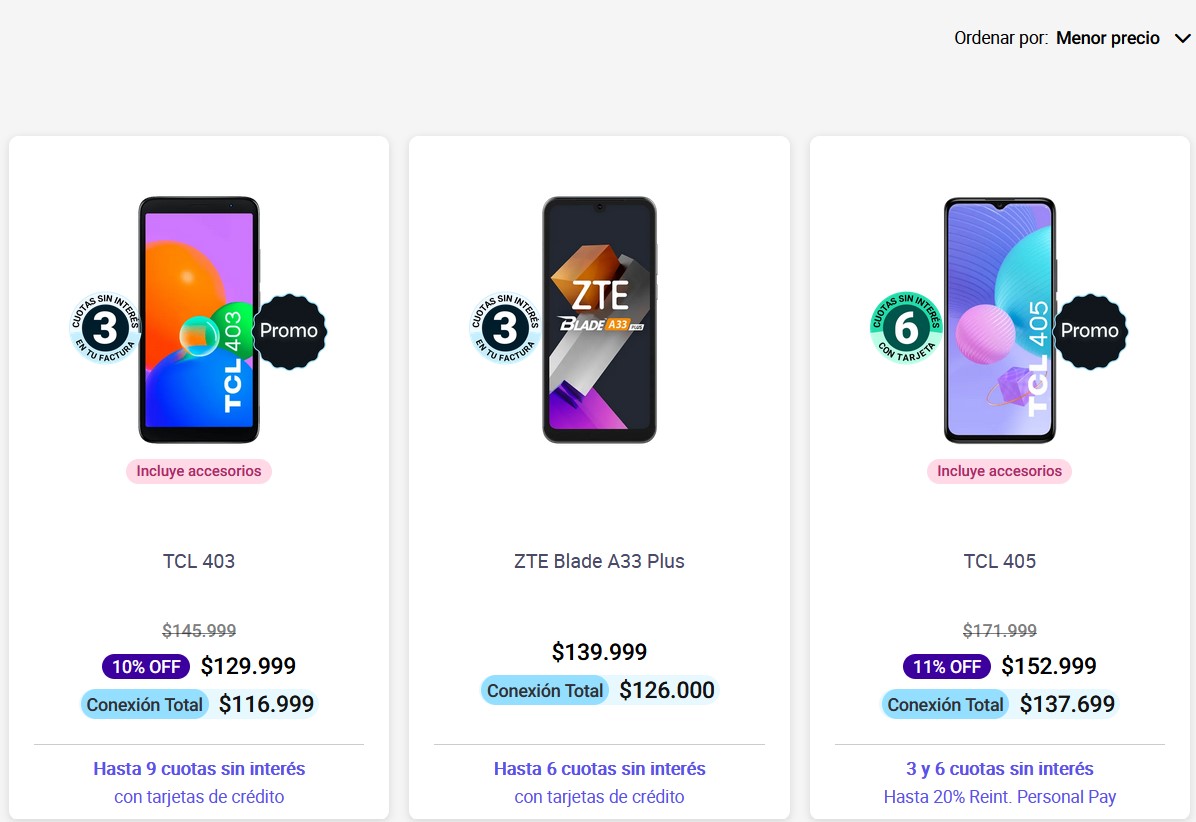The height and width of the screenshot is (822, 1196).
Task: Click the 3 cuotas badge on TCL 403
Action: [x=105, y=328]
